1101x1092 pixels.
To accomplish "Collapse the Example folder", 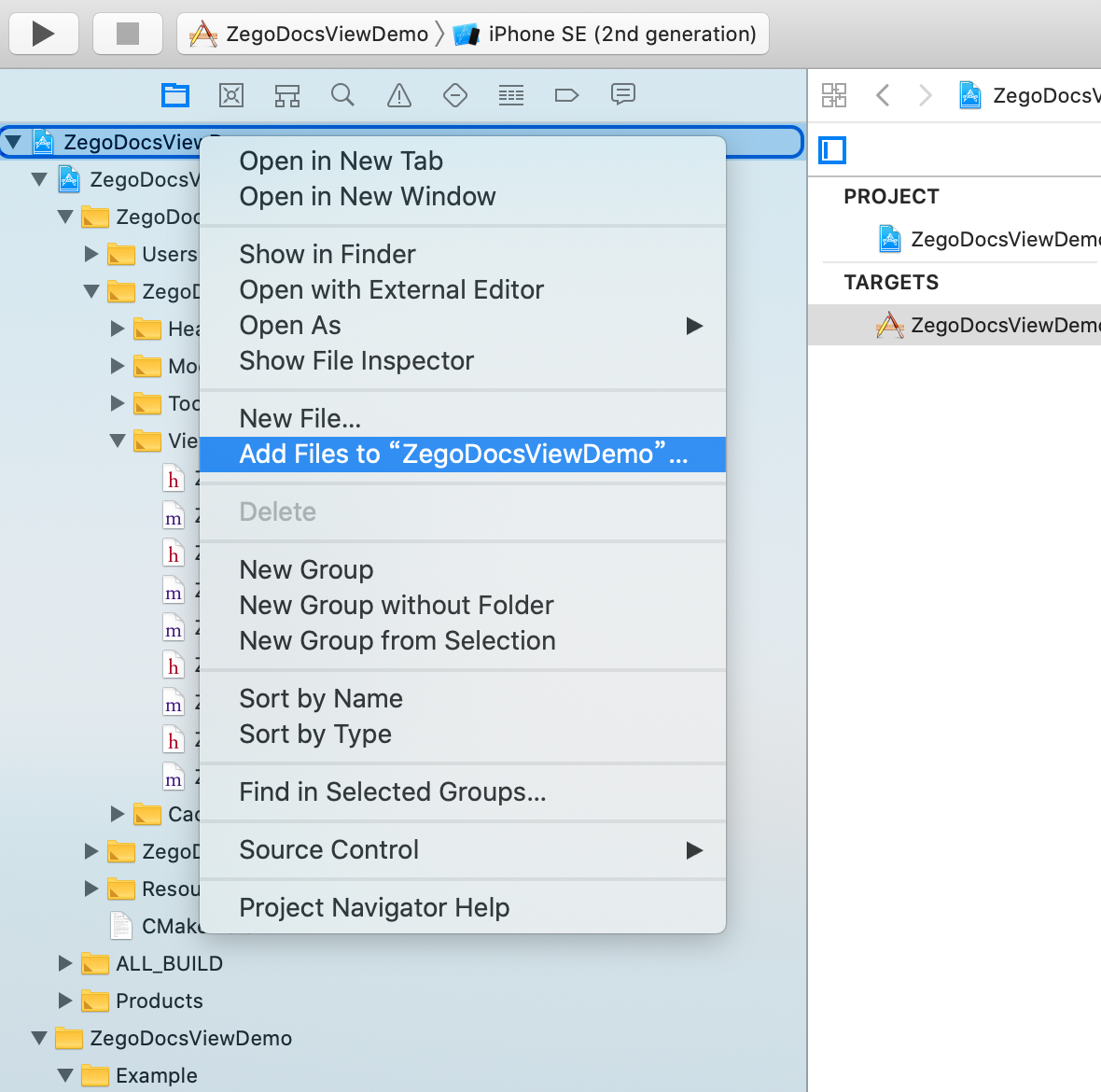I will [x=65, y=1075].
